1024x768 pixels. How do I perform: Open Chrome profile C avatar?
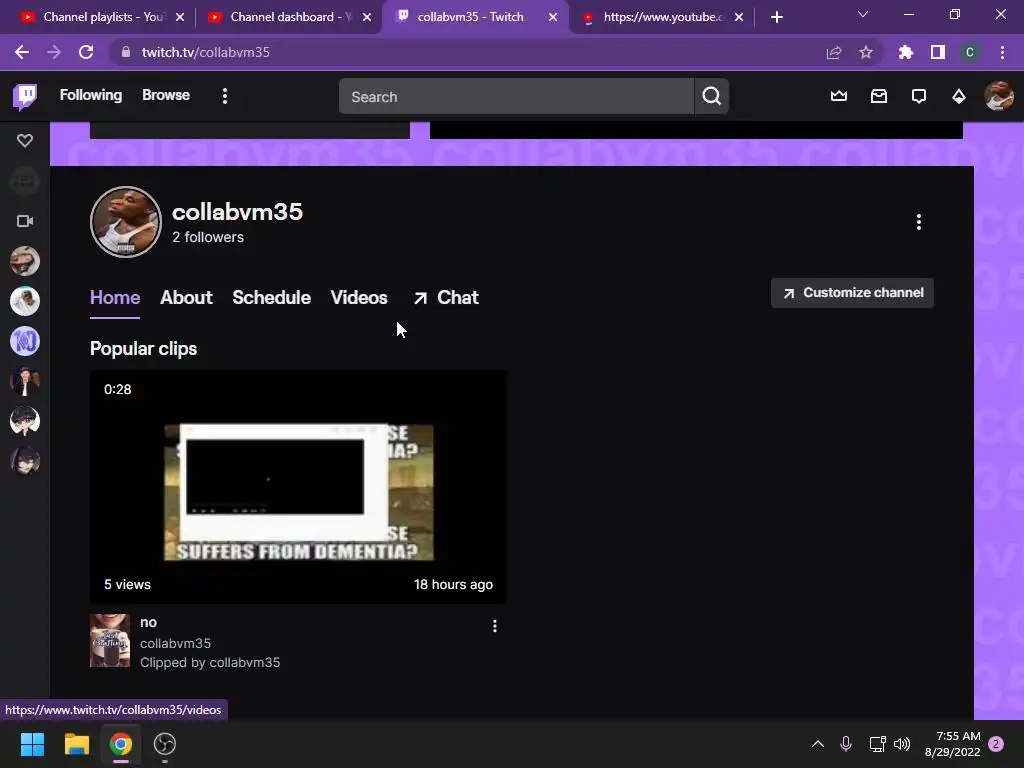(x=970, y=52)
